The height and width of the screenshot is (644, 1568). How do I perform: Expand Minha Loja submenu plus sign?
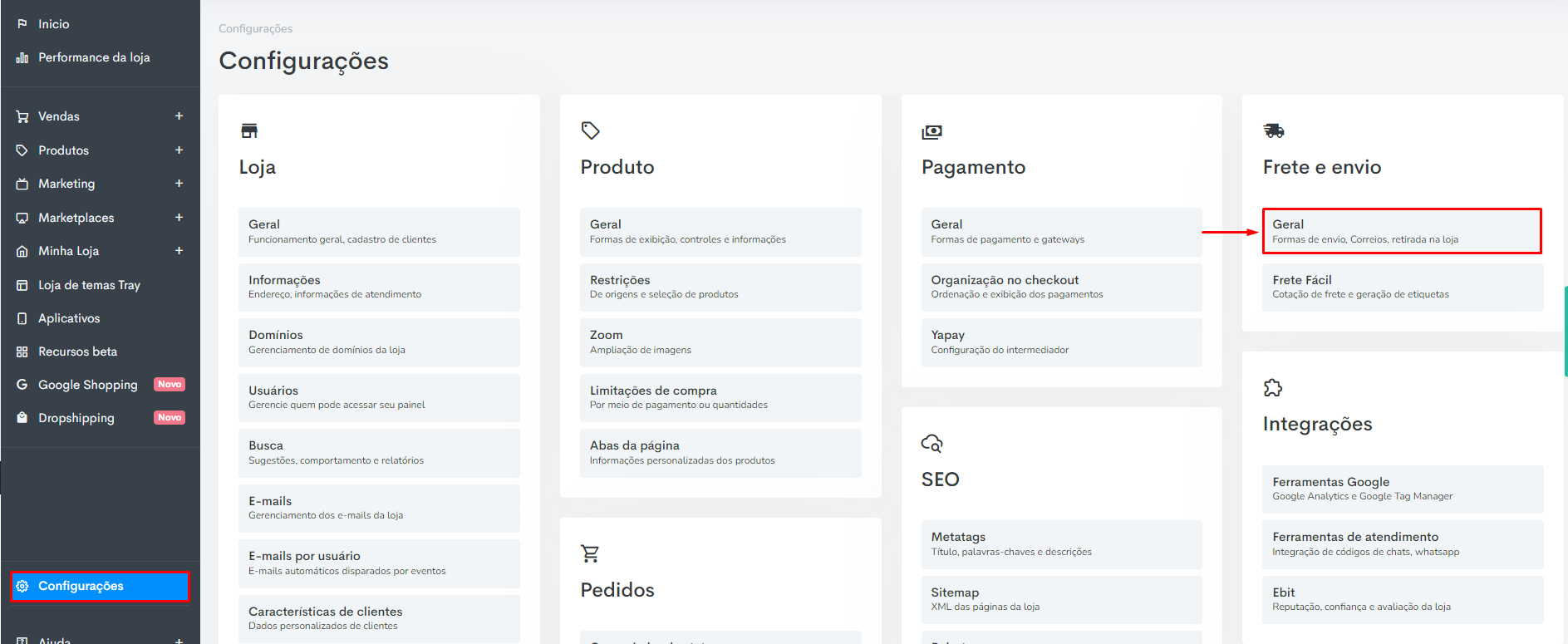[x=179, y=251]
